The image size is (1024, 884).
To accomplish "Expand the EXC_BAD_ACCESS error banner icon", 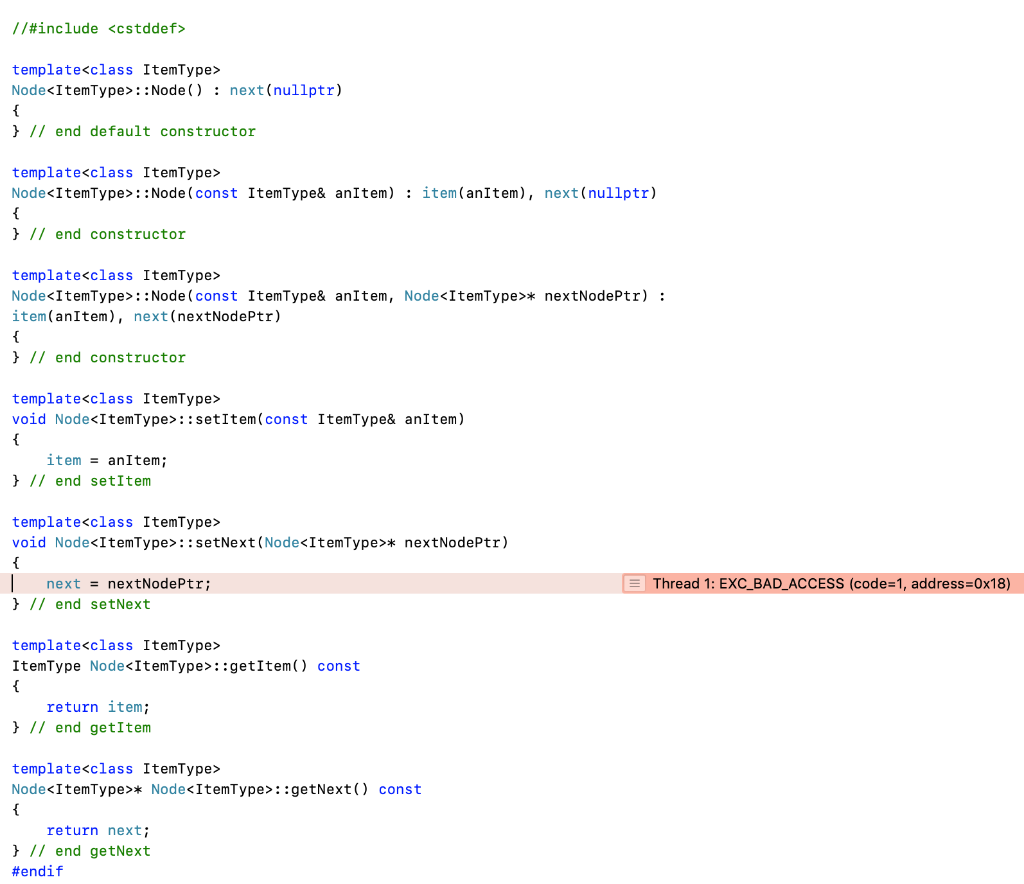I will (x=633, y=583).
